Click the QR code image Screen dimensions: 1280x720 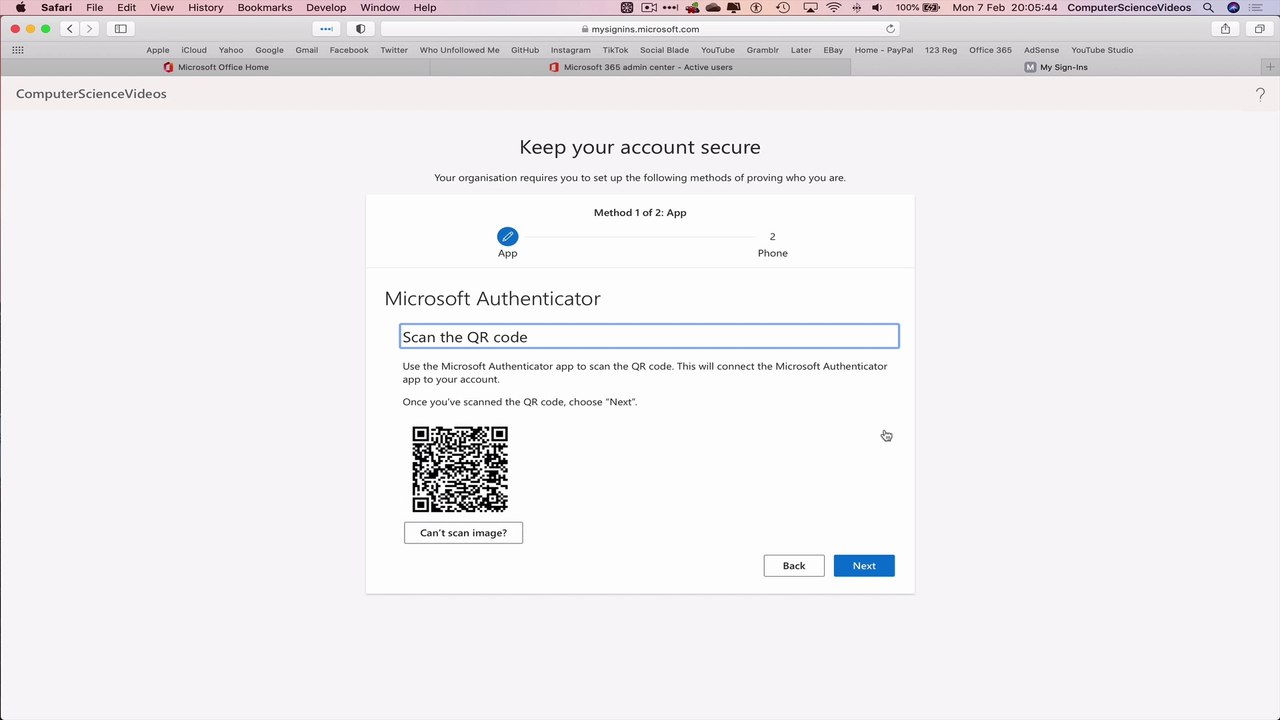460,469
